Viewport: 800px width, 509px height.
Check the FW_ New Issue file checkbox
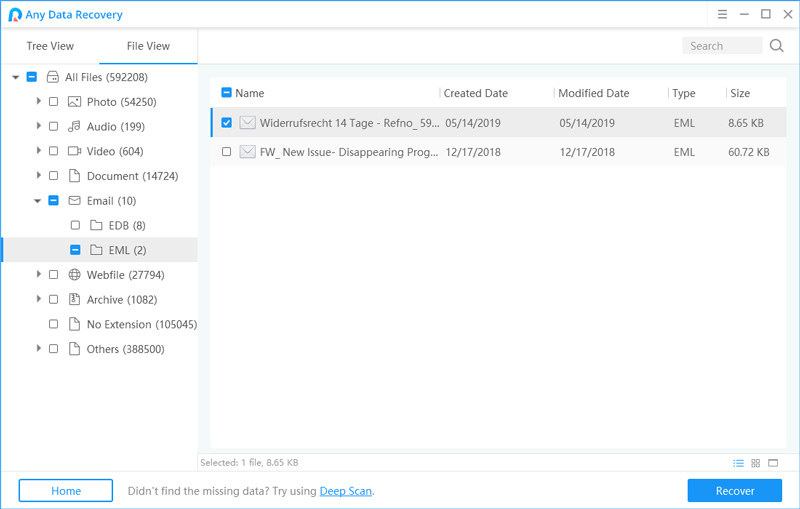click(227, 151)
